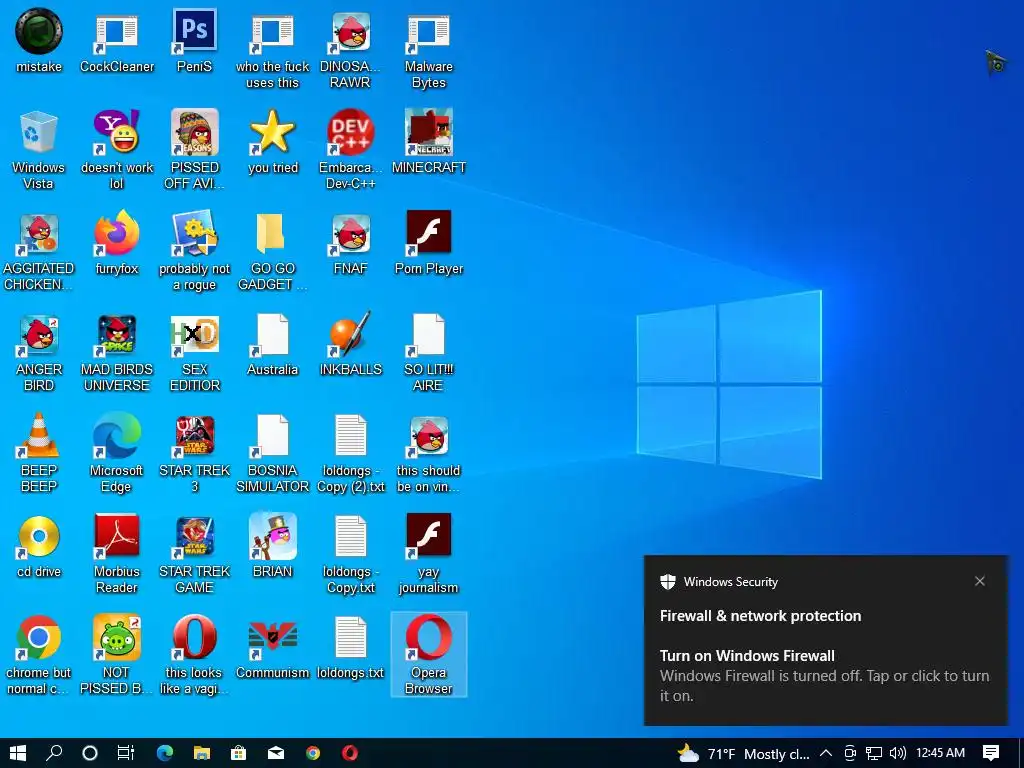
Task: Click the network icon in system tray
Action: pyautogui.click(x=874, y=753)
